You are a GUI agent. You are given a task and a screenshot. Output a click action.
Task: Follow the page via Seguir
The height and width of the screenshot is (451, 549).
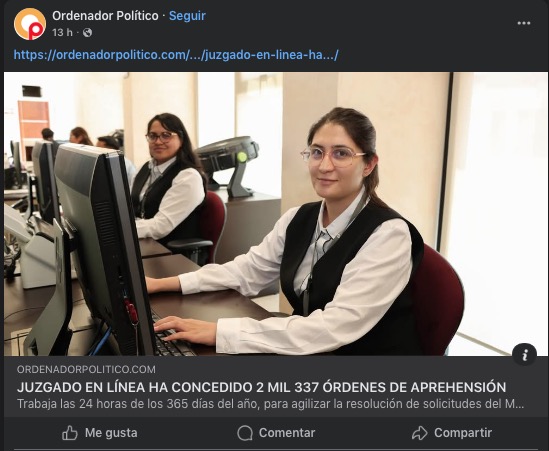coord(187,16)
